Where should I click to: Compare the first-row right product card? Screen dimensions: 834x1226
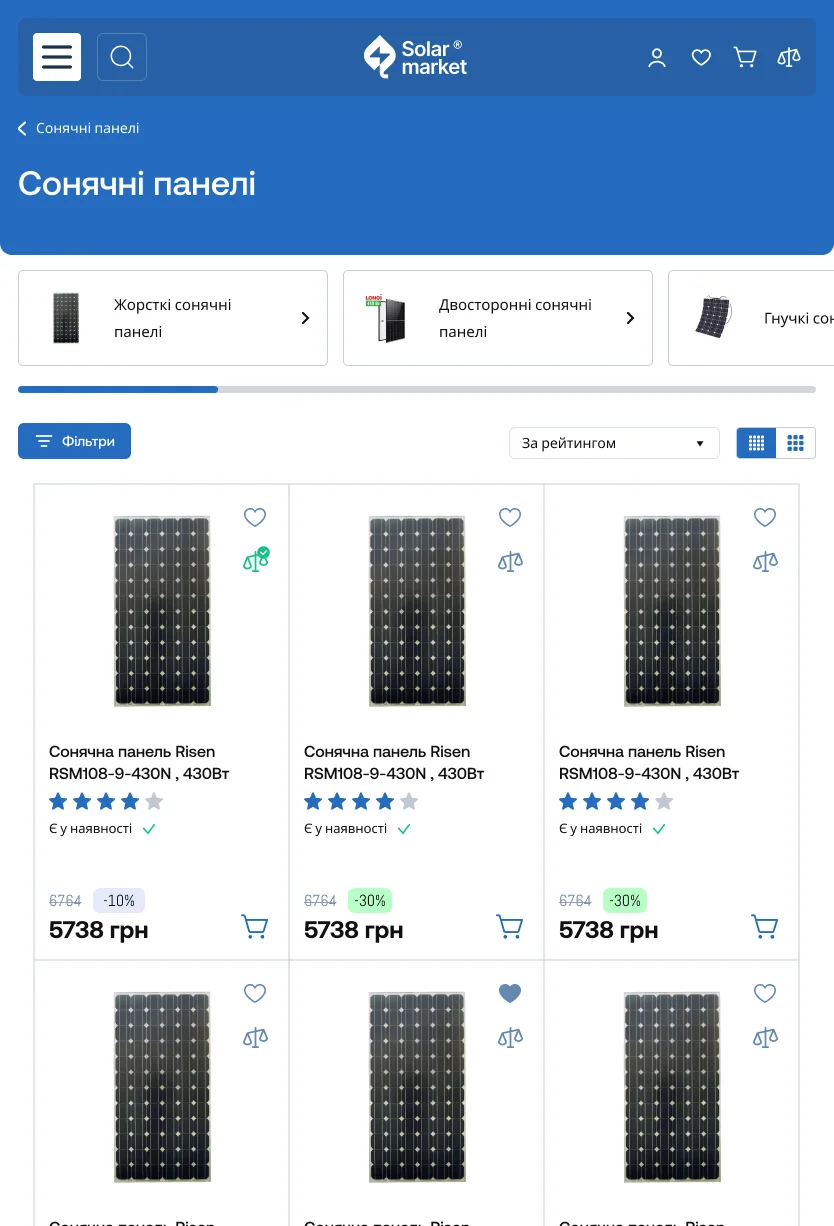click(765, 561)
